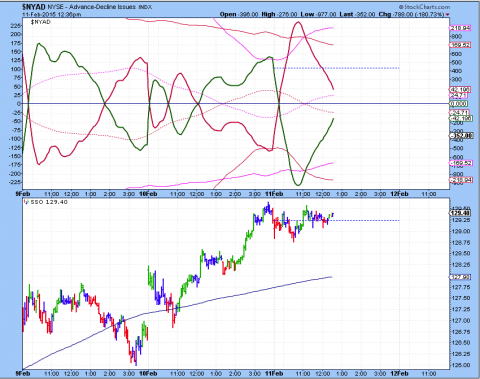Click the 129.25 price axis label
This screenshot has height=379, width=480.
460,220
